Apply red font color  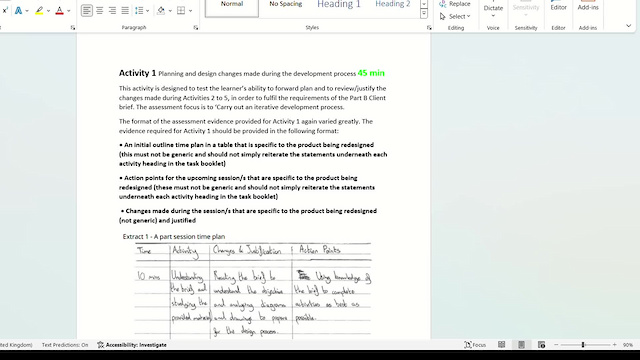coord(60,11)
